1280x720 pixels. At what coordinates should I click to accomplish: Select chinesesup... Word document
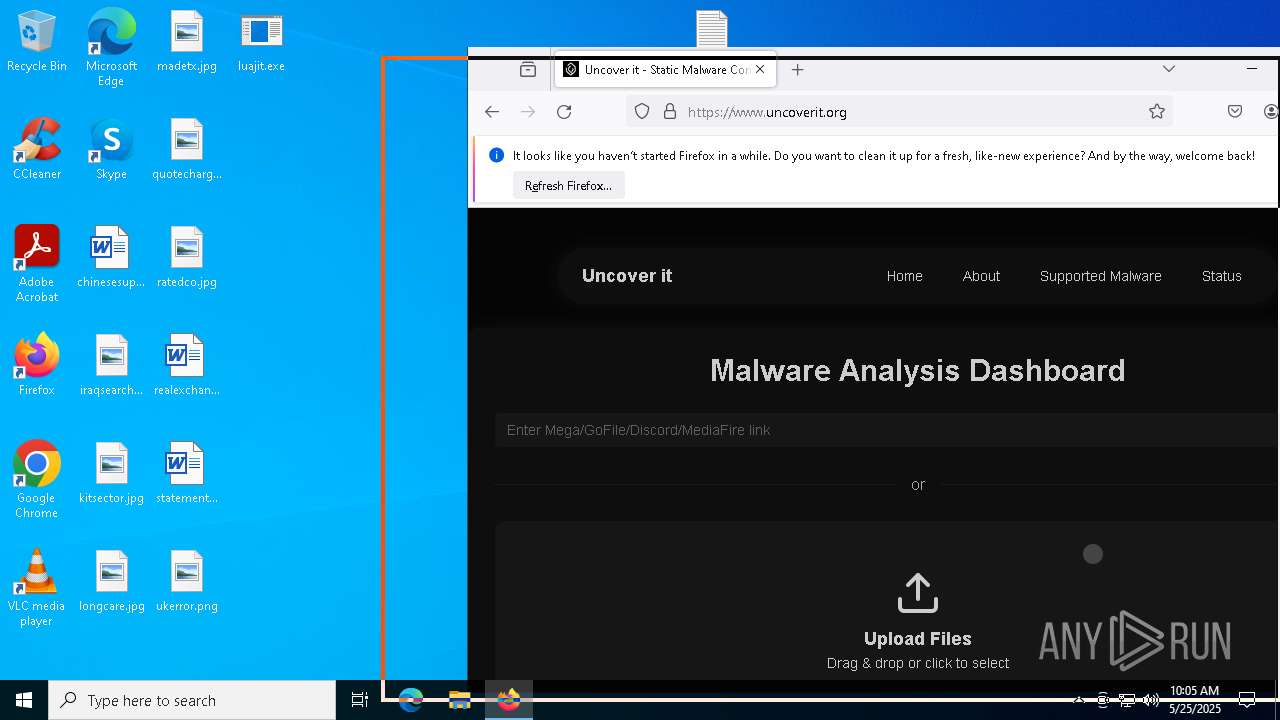(111, 258)
